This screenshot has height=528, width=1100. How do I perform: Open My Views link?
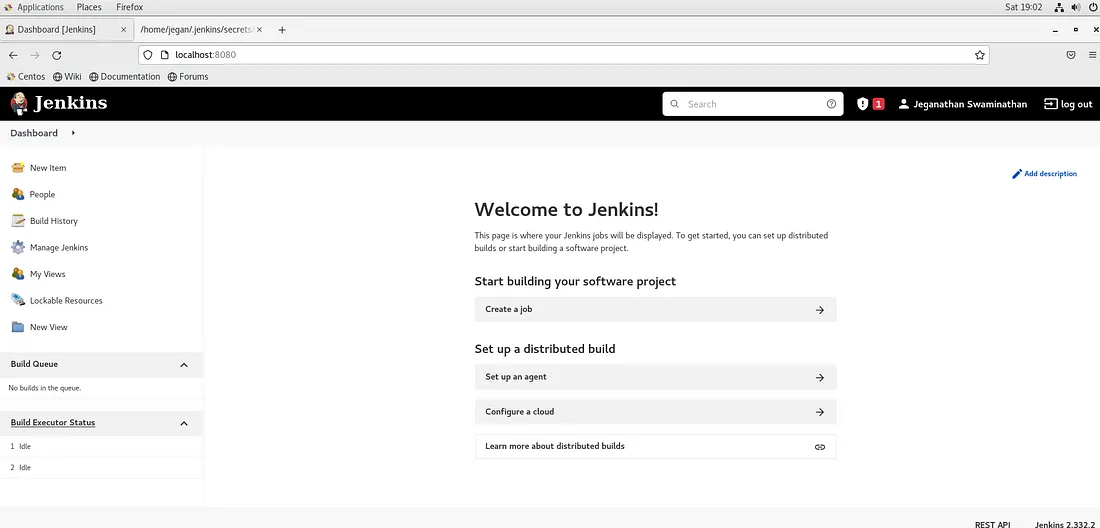click(47, 275)
